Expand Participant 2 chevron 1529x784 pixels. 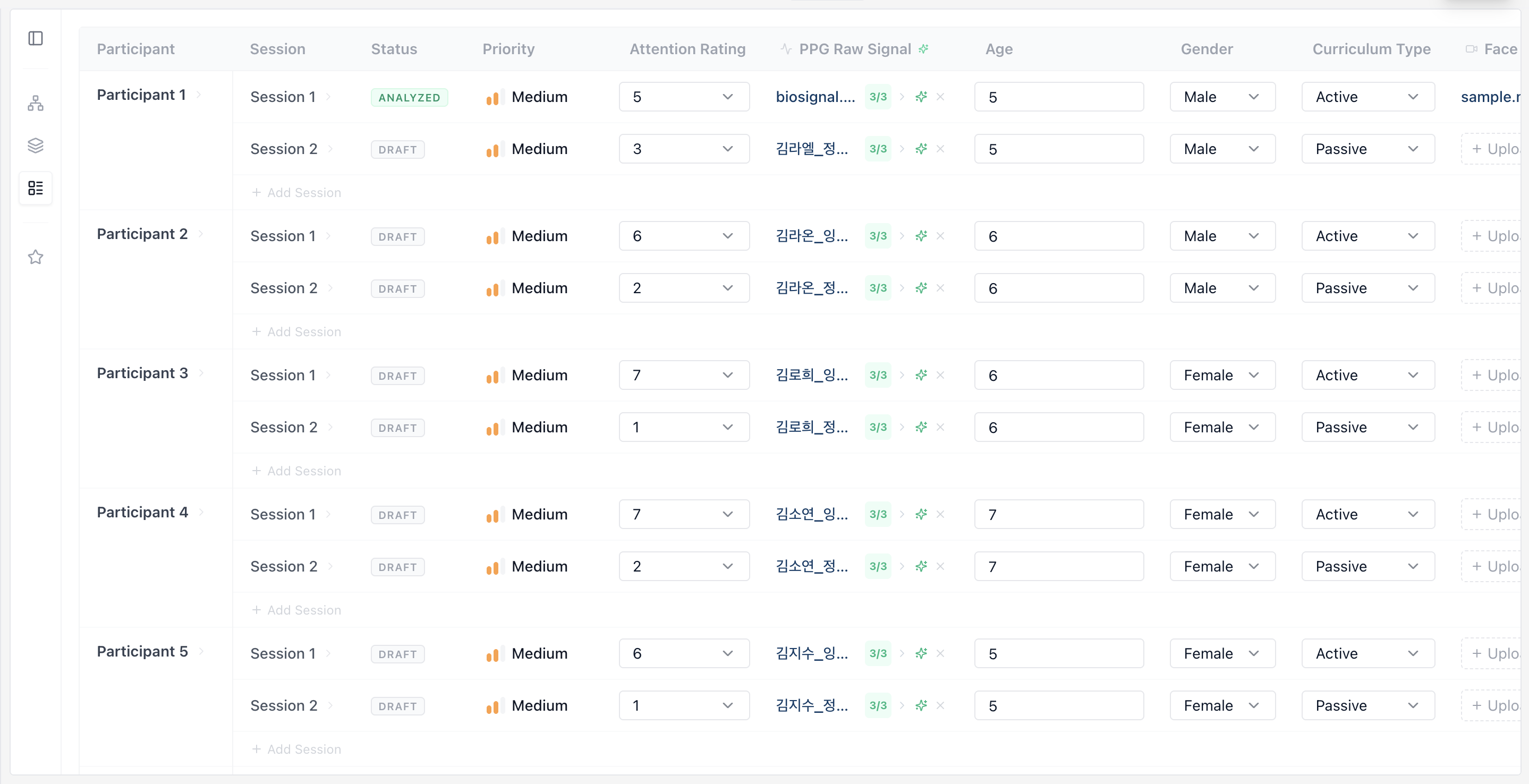[201, 234]
